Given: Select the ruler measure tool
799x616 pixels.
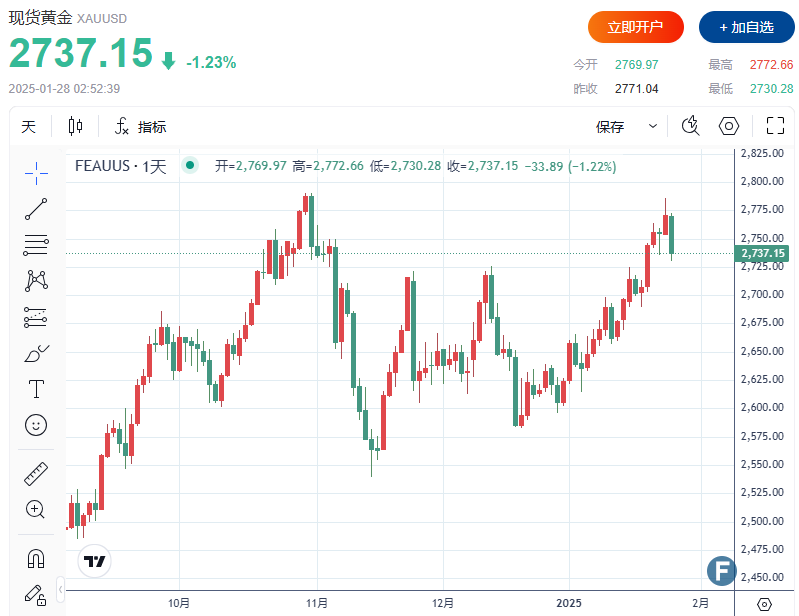Looking at the screenshot, I should [x=36, y=474].
